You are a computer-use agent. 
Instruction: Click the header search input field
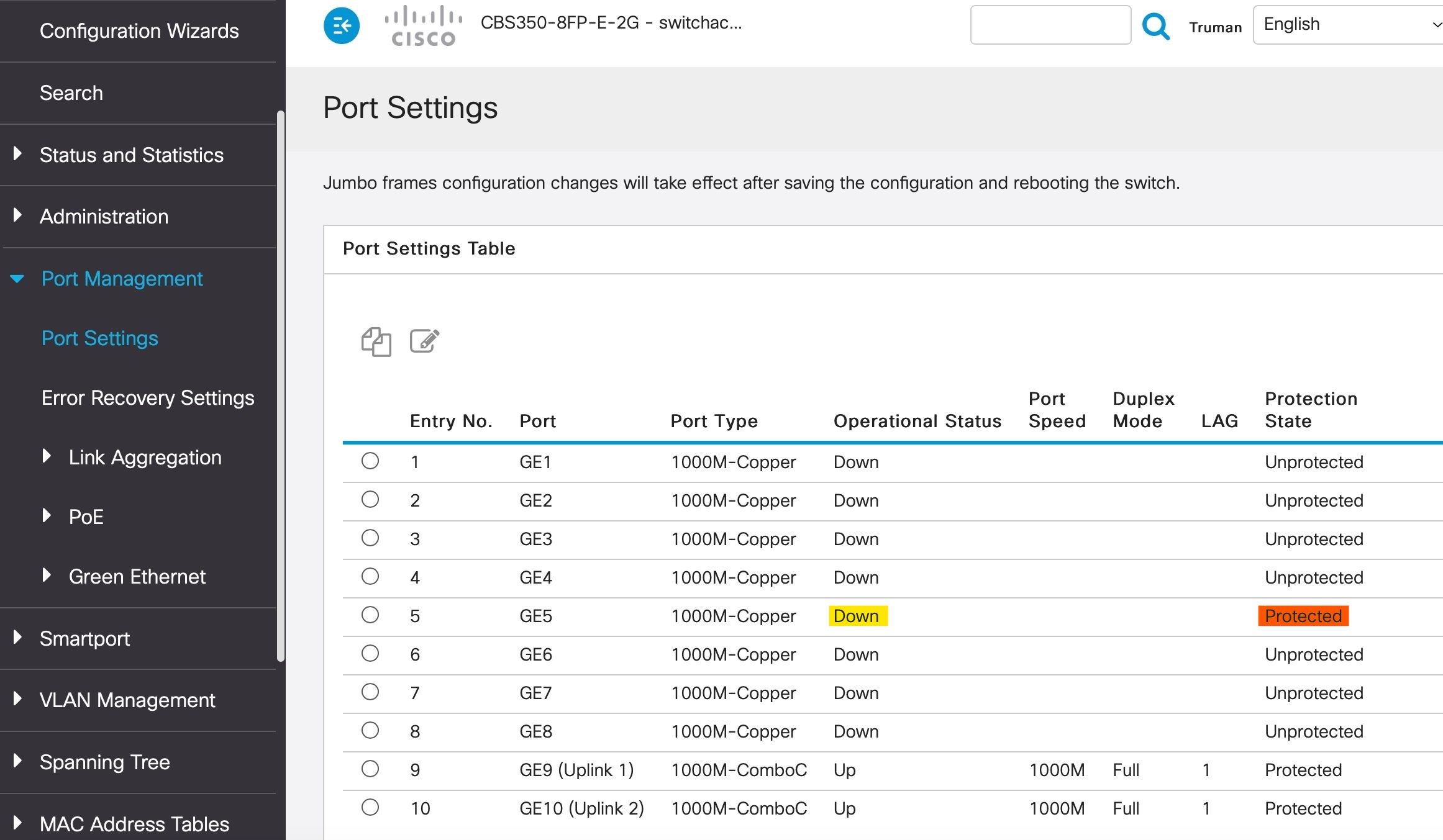[x=1050, y=25]
